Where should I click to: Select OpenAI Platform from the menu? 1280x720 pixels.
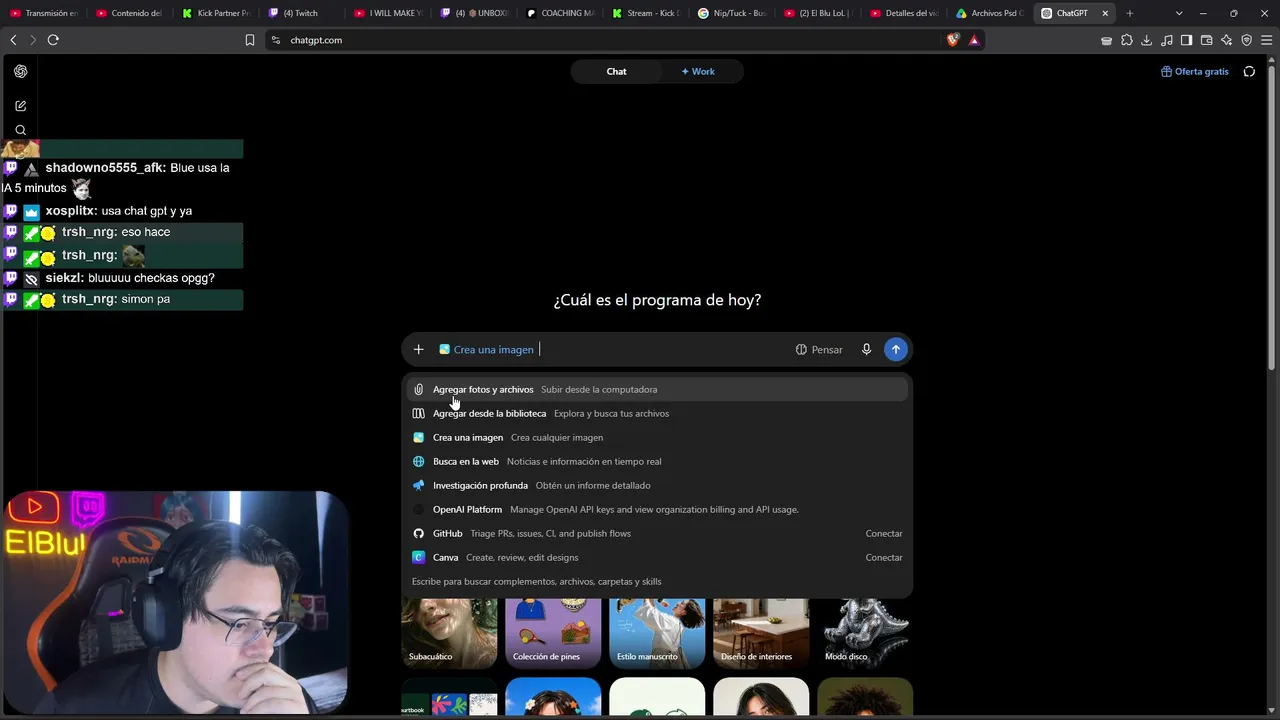coord(657,510)
